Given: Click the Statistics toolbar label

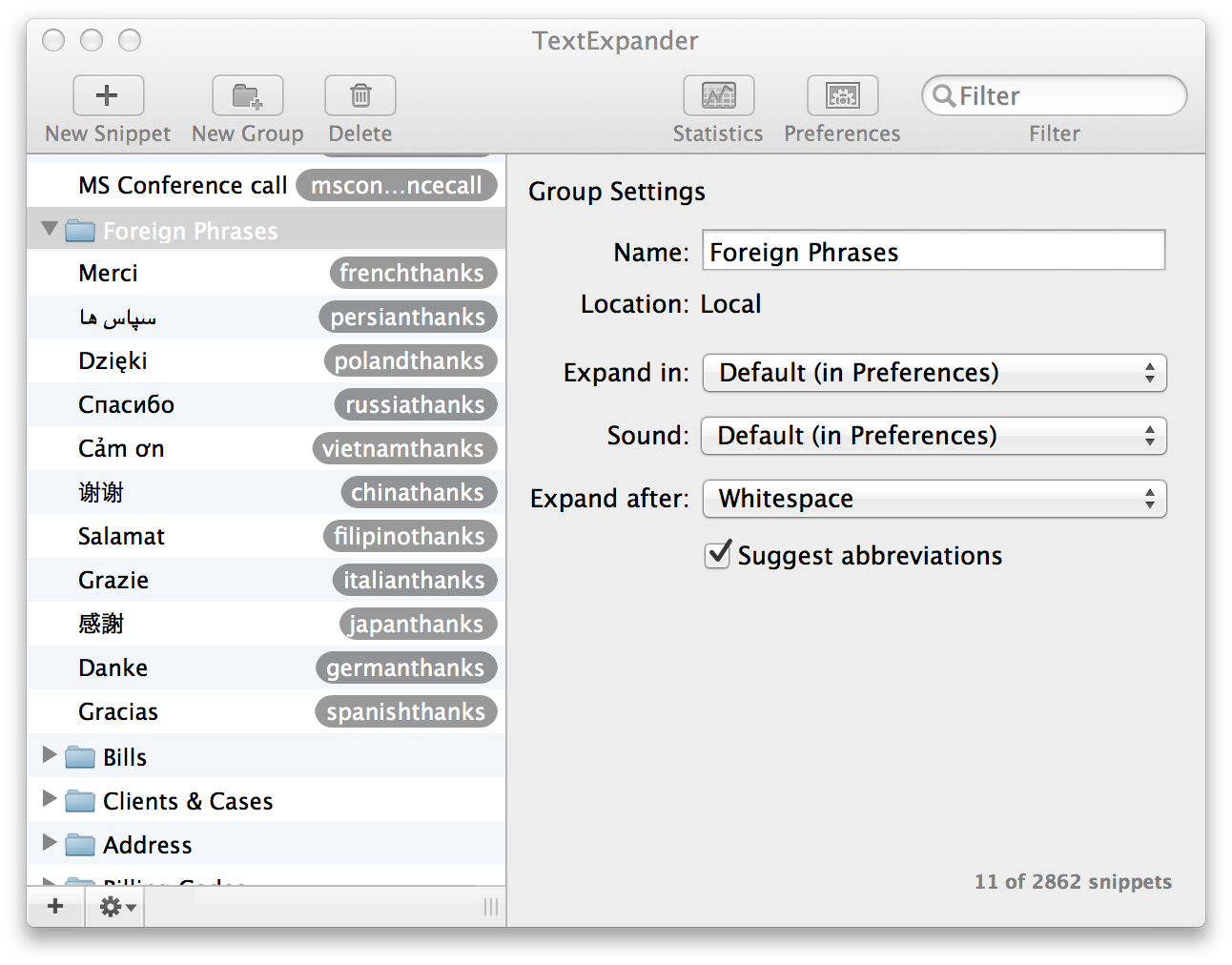Looking at the screenshot, I should point(718,133).
